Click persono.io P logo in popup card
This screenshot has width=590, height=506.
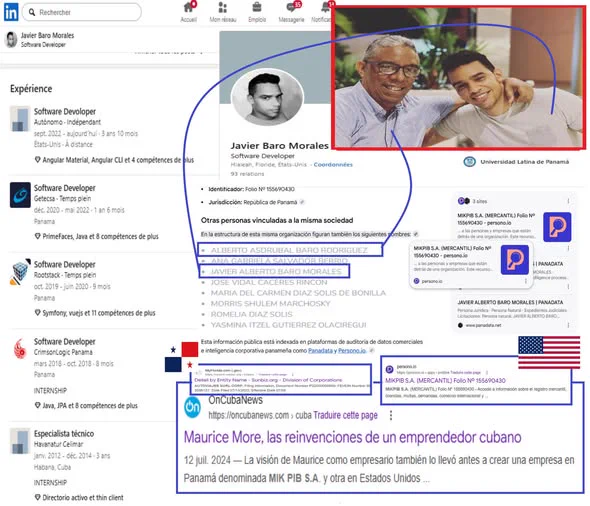[515, 260]
